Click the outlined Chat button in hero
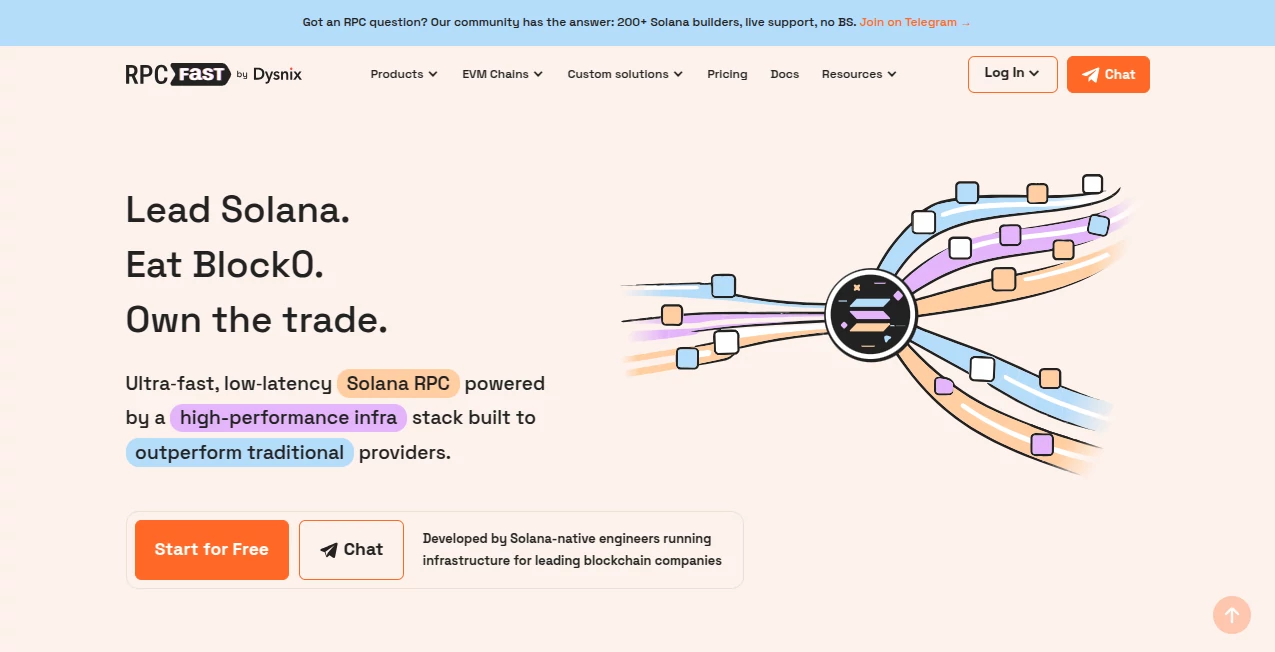Viewport: 1275px width, 652px height. (351, 549)
